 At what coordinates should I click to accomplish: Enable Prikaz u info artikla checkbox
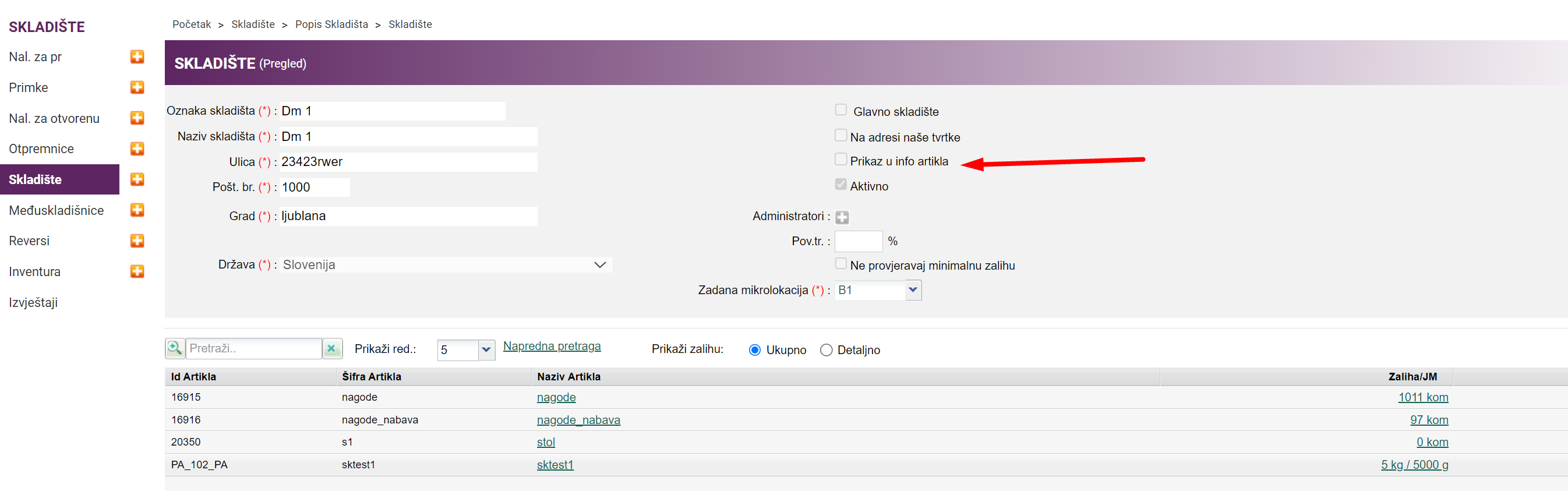(840, 160)
